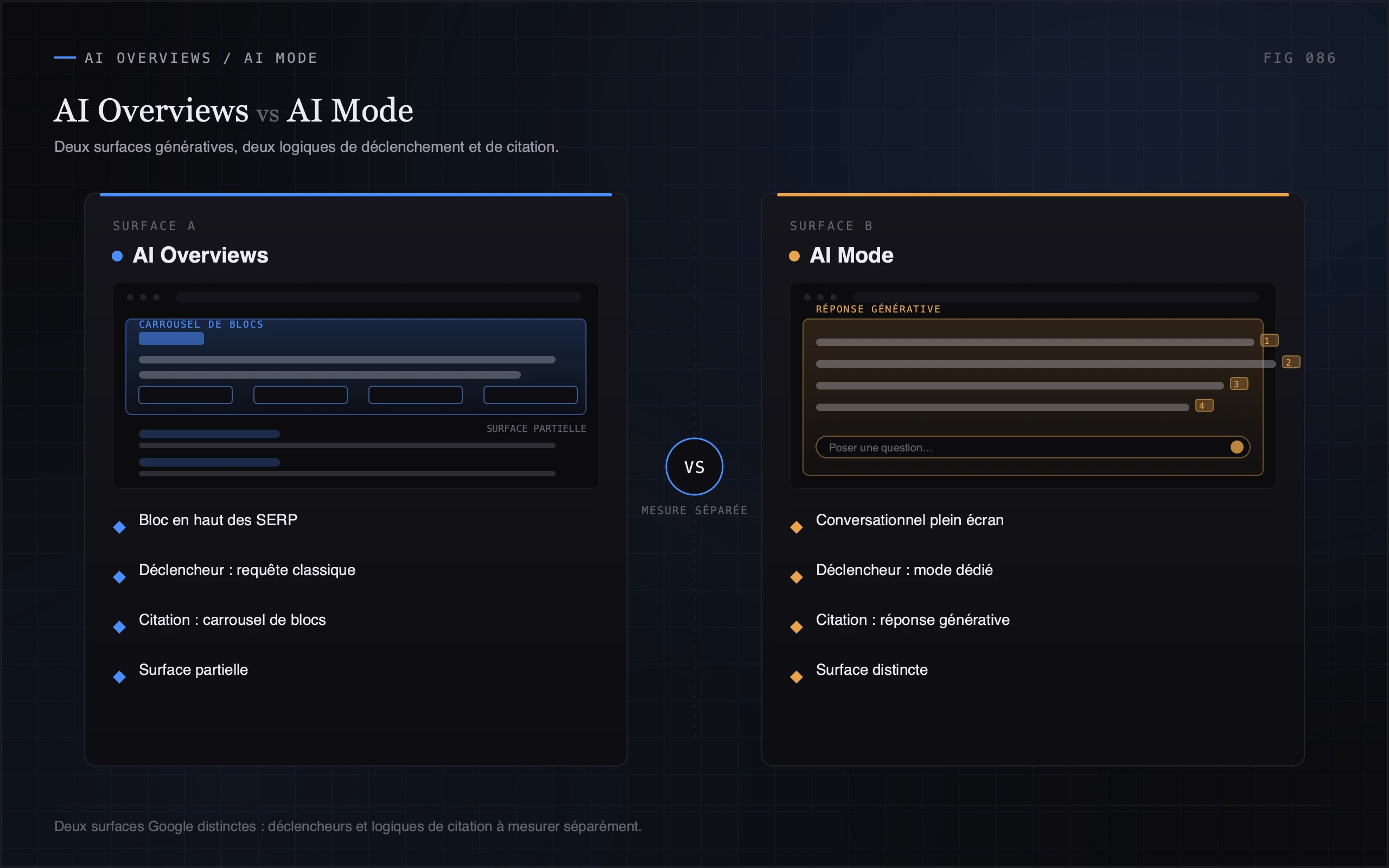Click the orange diamond next to Conversationnel plein écran

coord(796,527)
